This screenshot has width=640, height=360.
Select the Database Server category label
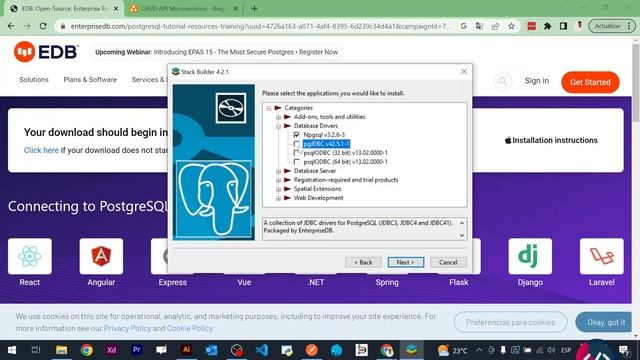click(x=315, y=171)
